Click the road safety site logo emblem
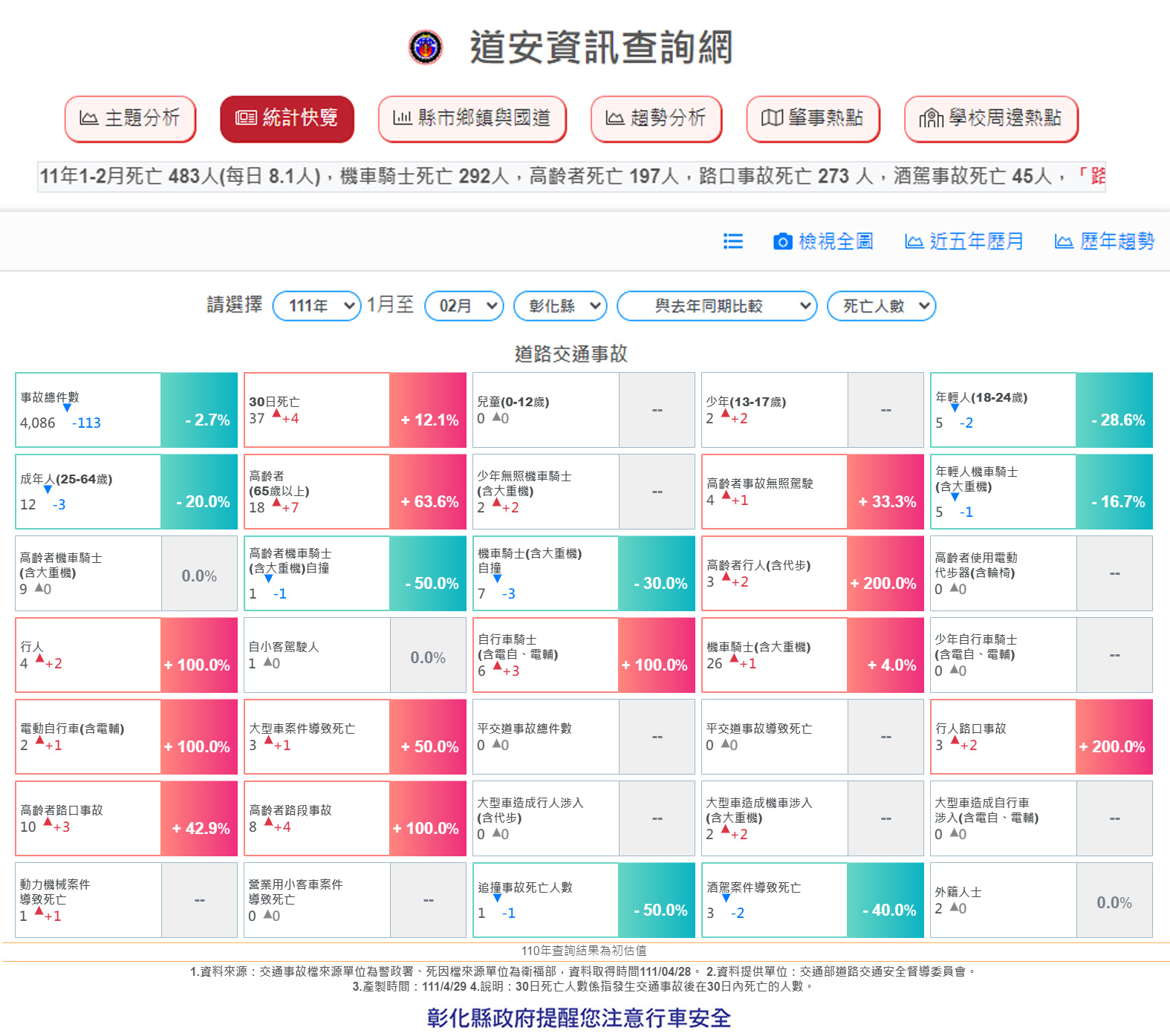This screenshot has width=1170, height=1036. tap(426, 48)
